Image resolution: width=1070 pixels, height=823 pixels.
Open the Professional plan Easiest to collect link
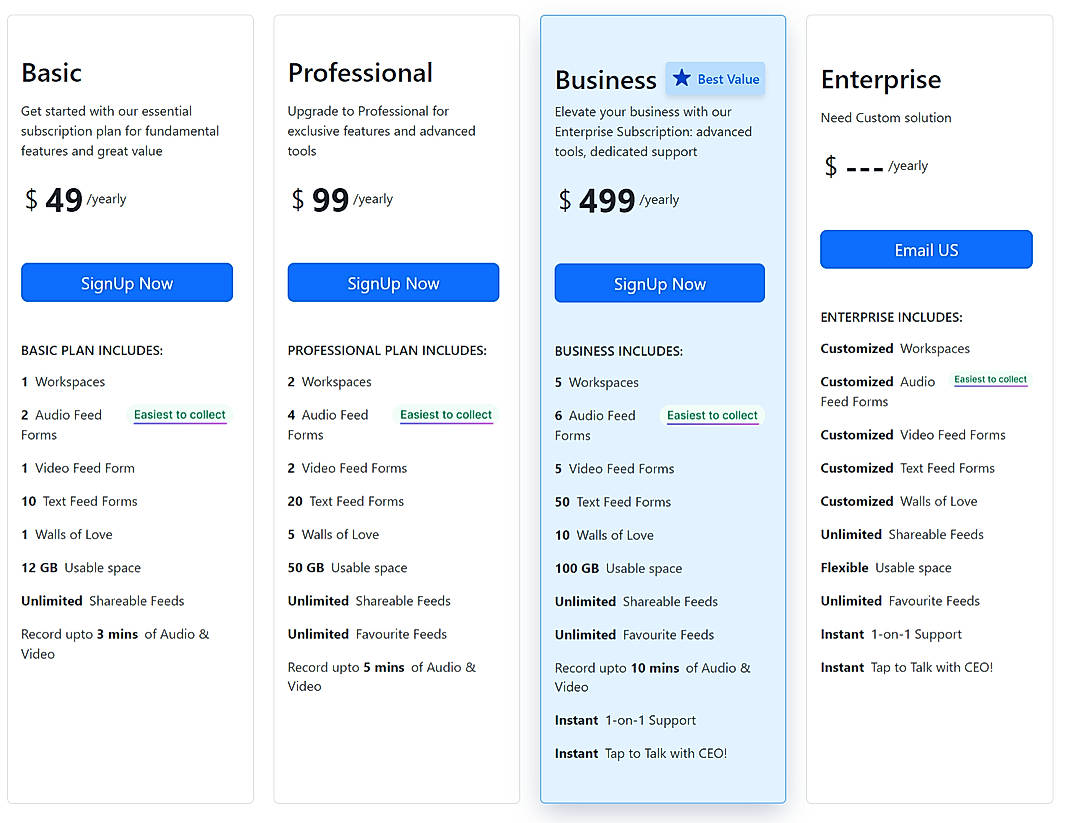point(446,414)
